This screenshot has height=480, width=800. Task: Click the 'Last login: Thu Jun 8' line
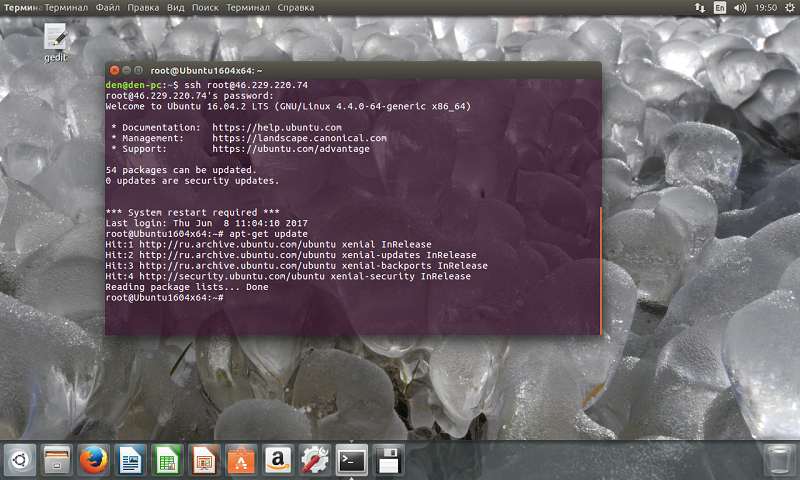point(207,223)
